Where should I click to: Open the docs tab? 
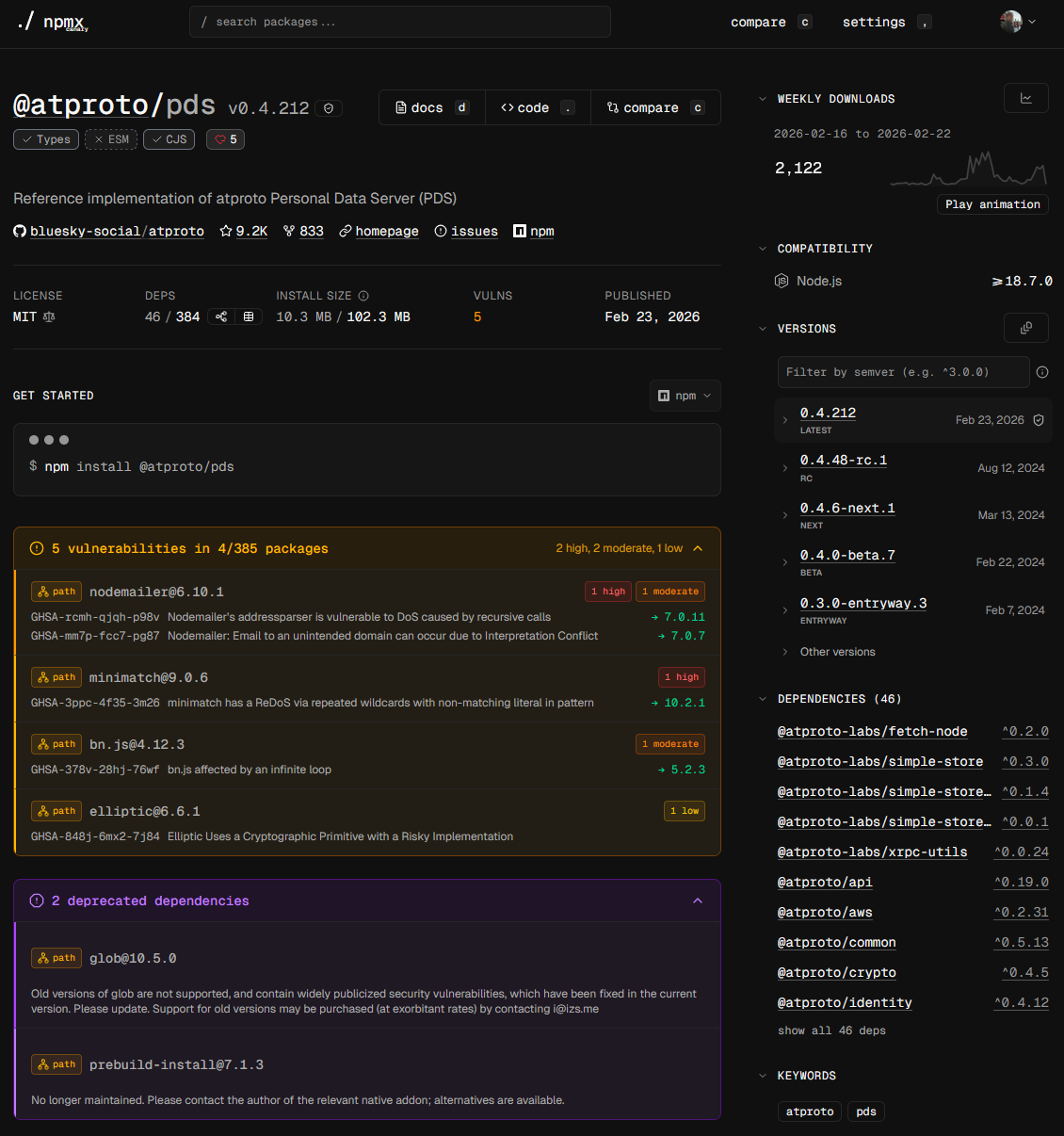(x=431, y=107)
